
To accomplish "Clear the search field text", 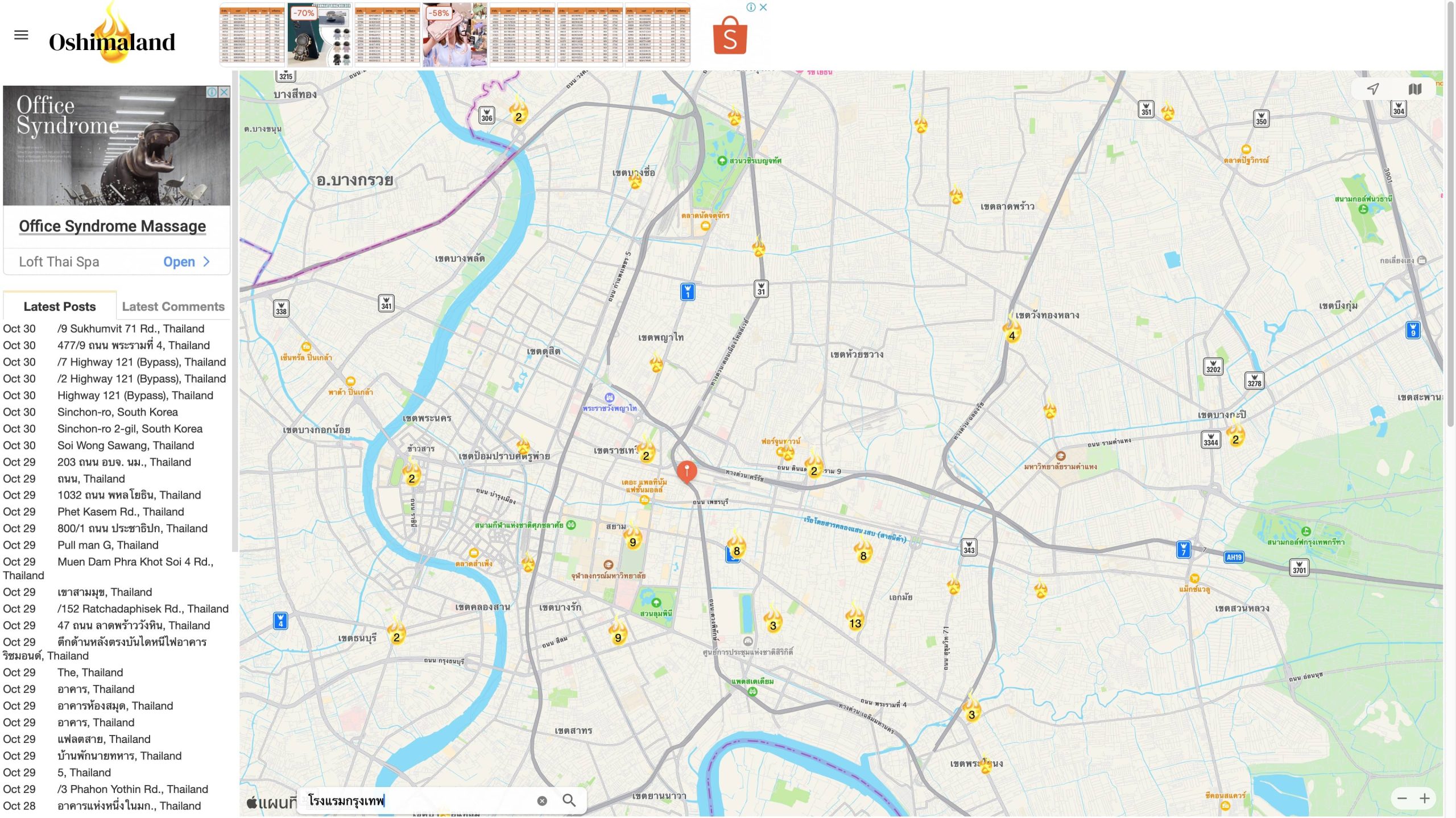I will click(x=542, y=800).
